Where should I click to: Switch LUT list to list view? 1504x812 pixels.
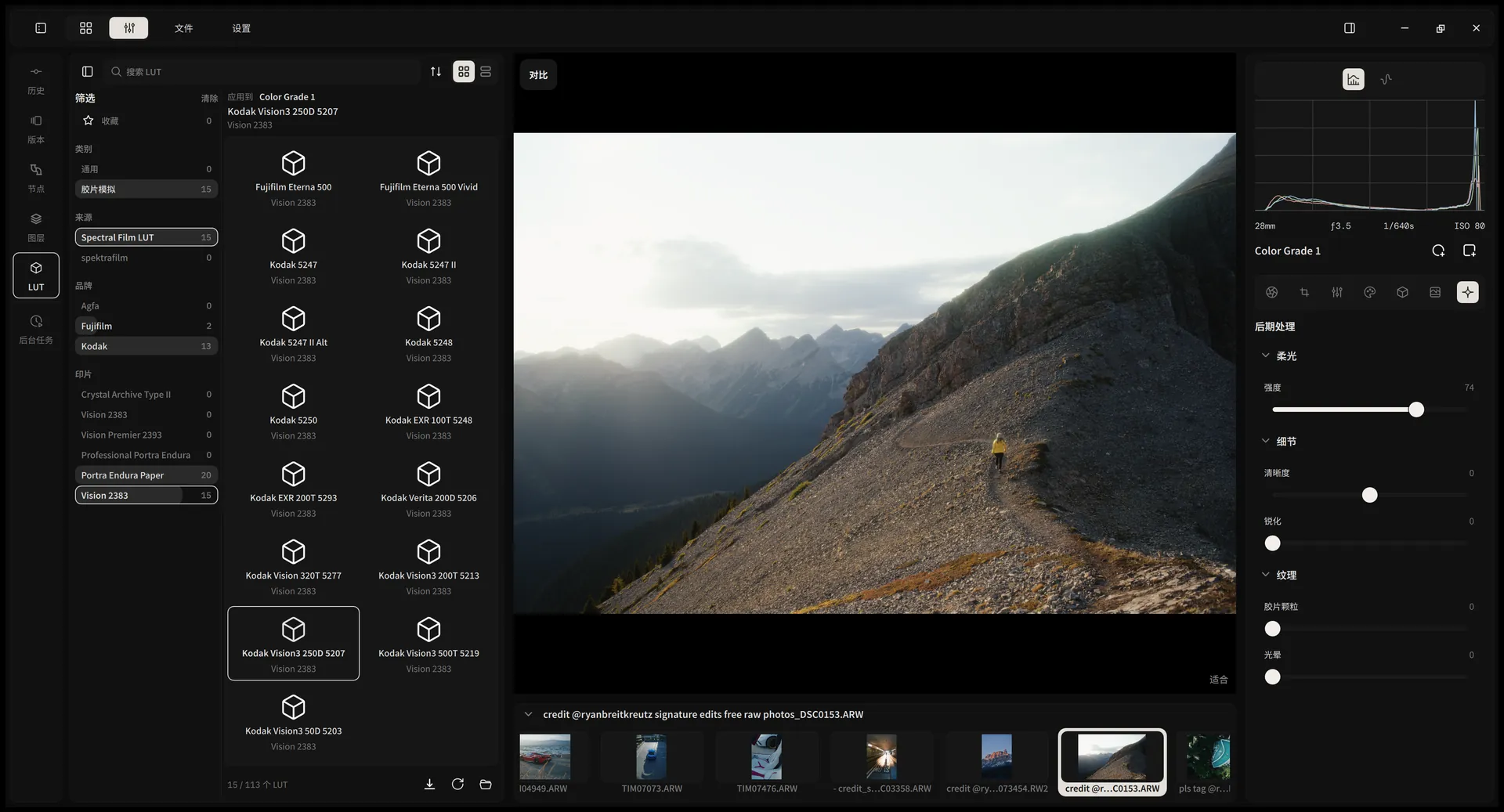(x=486, y=71)
